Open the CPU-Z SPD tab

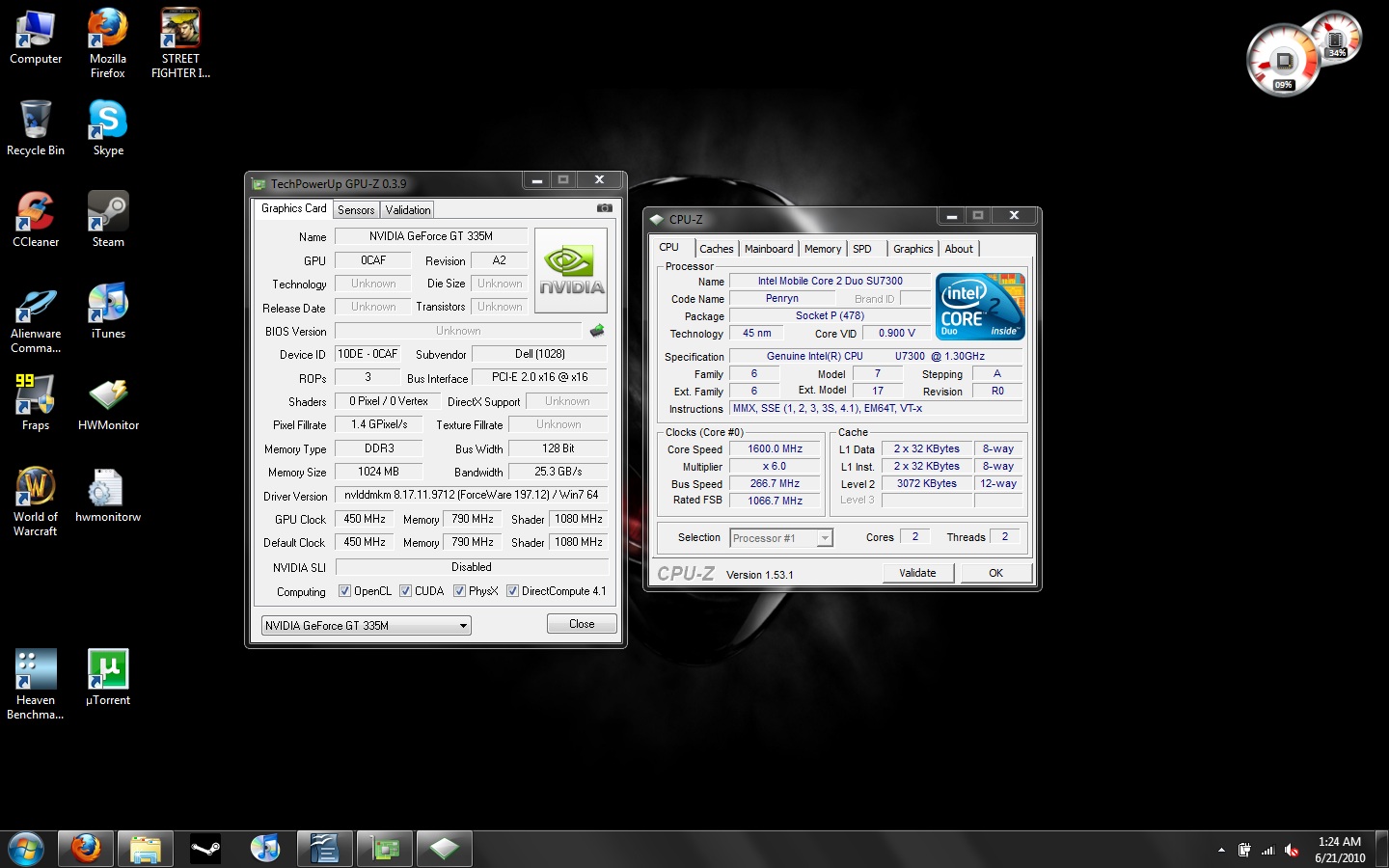(x=862, y=249)
